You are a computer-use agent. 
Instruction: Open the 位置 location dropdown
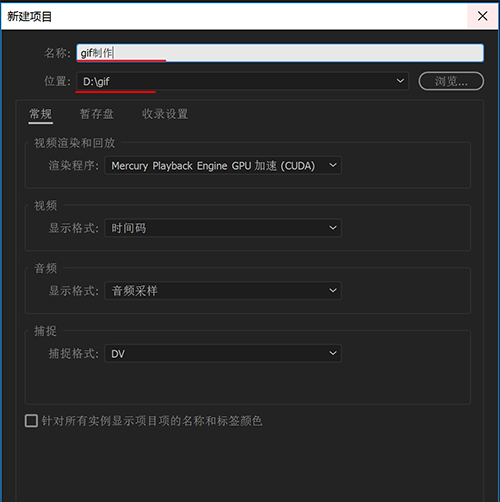click(x=243, y=81)
